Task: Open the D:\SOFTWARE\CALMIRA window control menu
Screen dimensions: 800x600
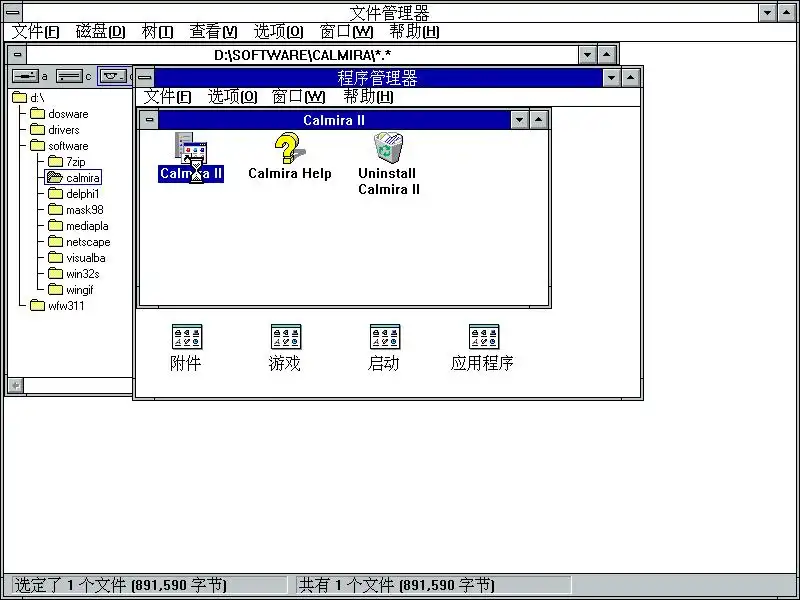Action: tap(17, 54)
